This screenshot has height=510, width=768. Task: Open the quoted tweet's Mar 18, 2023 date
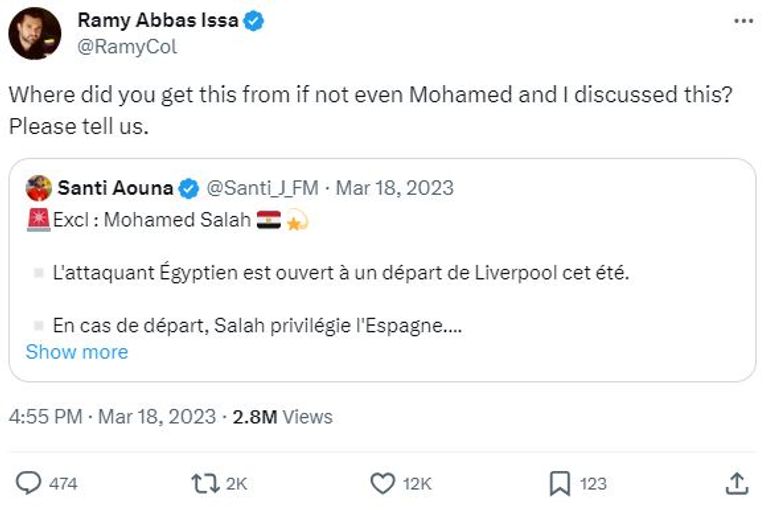tap(394, 188)
